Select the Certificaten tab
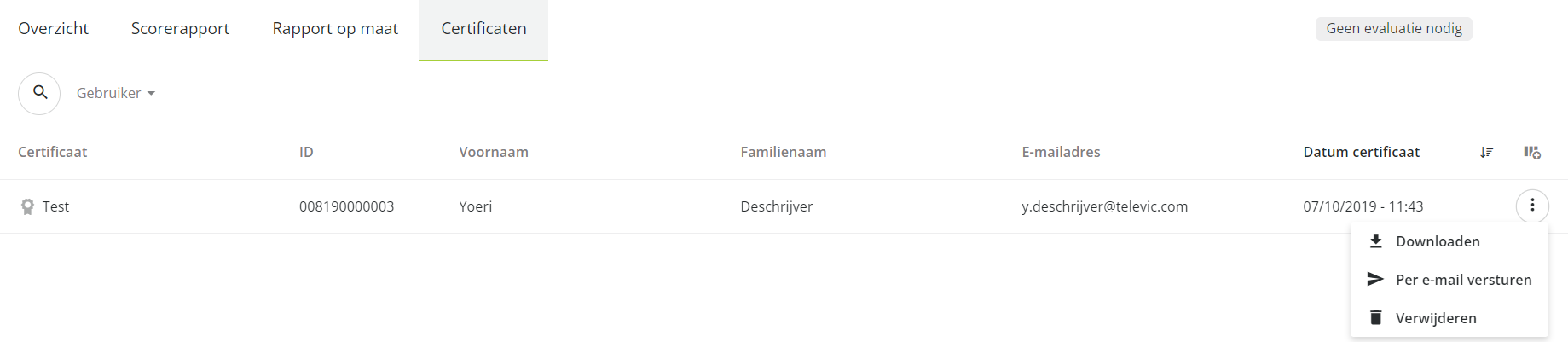The height and width of the screenshot is (342, 1568). [x=483, y=28]
